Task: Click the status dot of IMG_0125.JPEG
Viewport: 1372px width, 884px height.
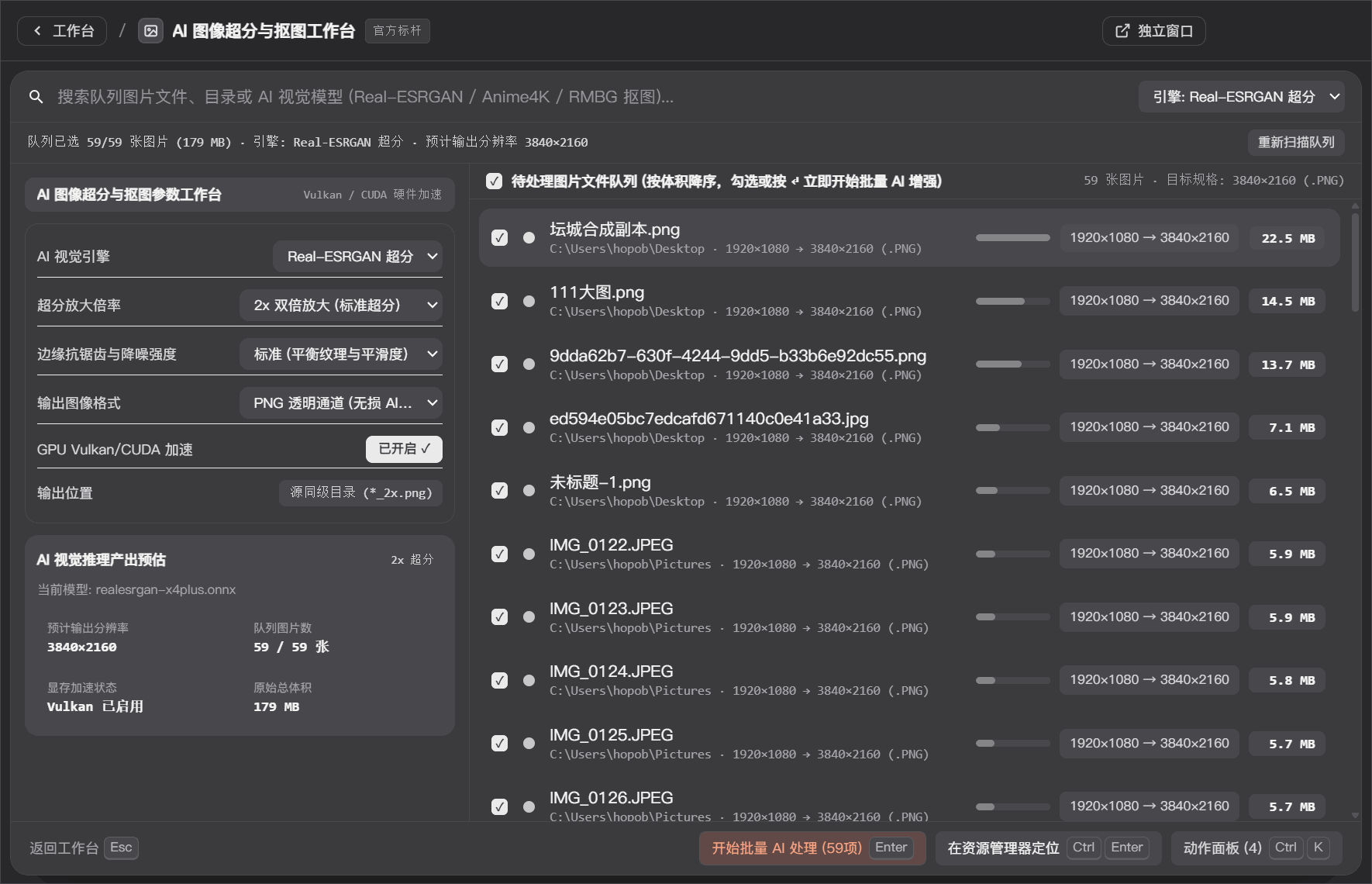Action: pos(529,744)
